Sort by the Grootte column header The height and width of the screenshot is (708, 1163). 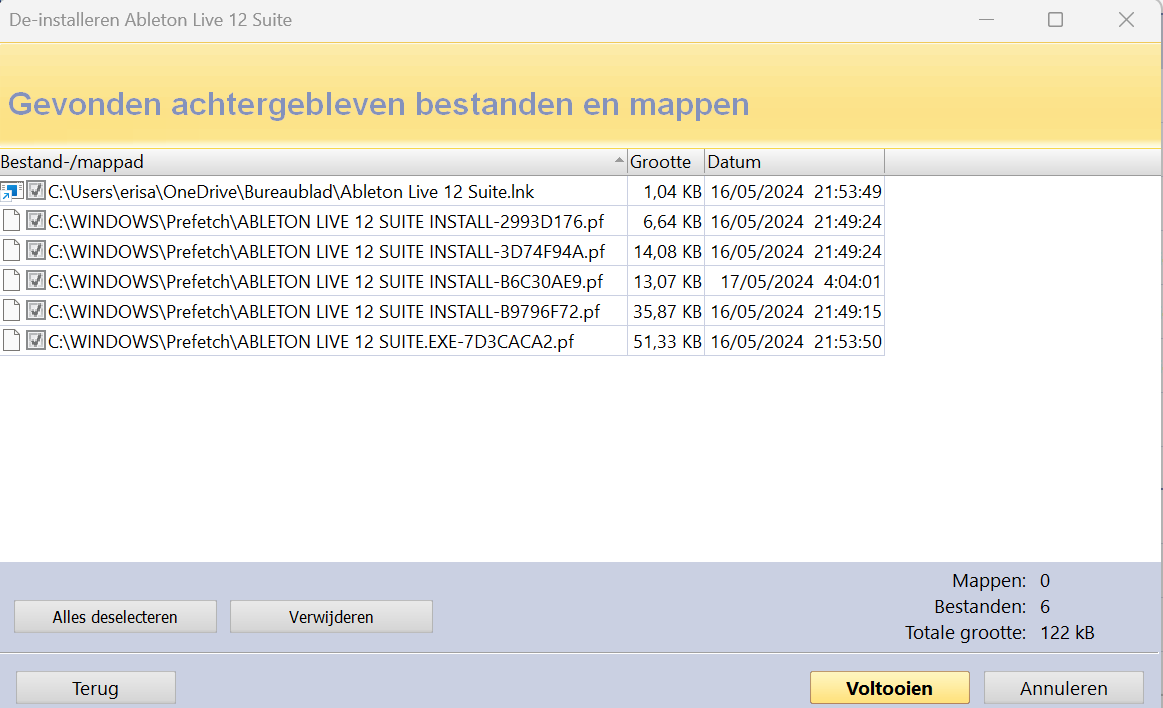pos(666,162)
